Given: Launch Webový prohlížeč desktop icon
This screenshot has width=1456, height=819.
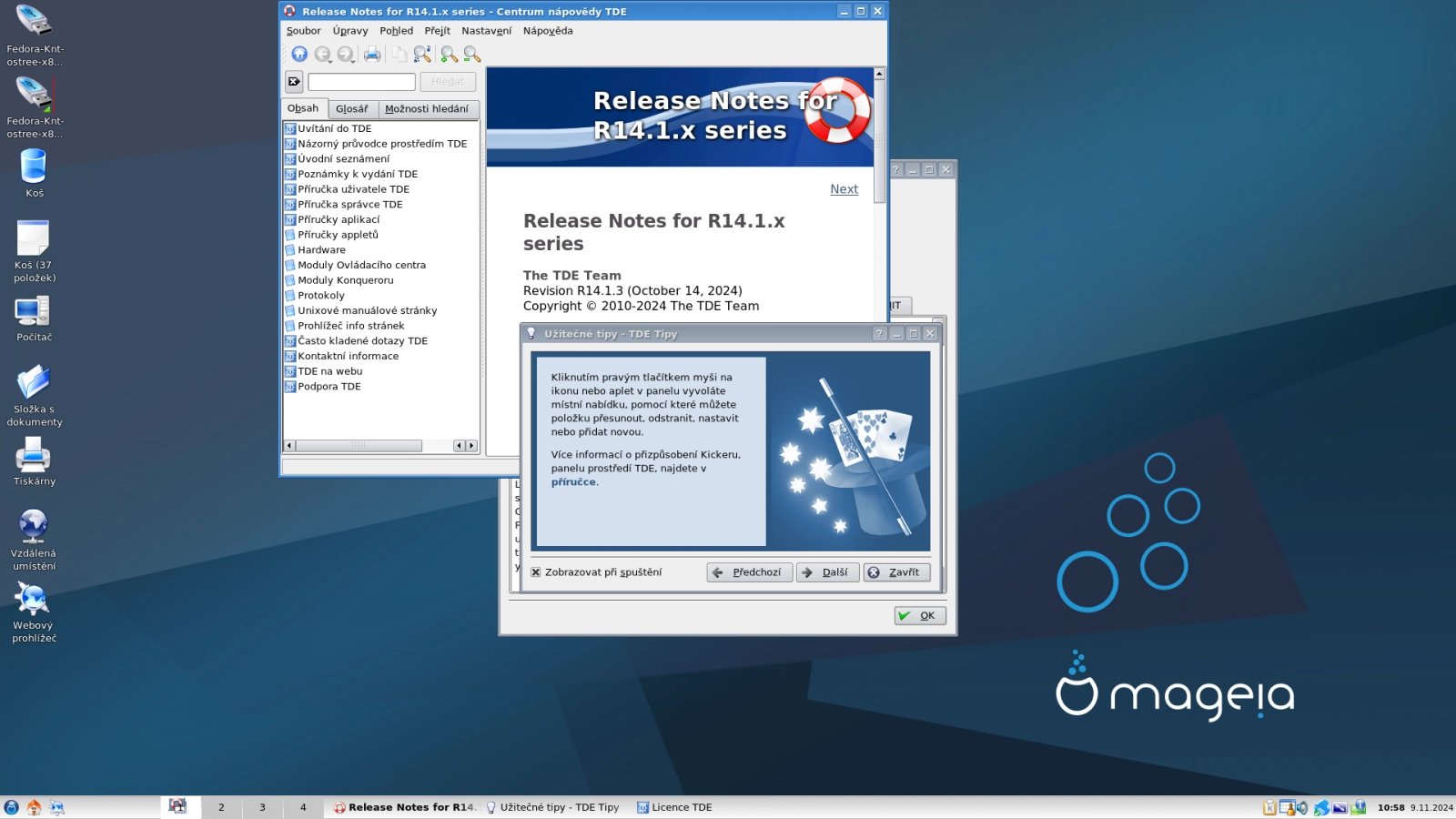Looking at the screenshot, I should (x=34, y=612).
